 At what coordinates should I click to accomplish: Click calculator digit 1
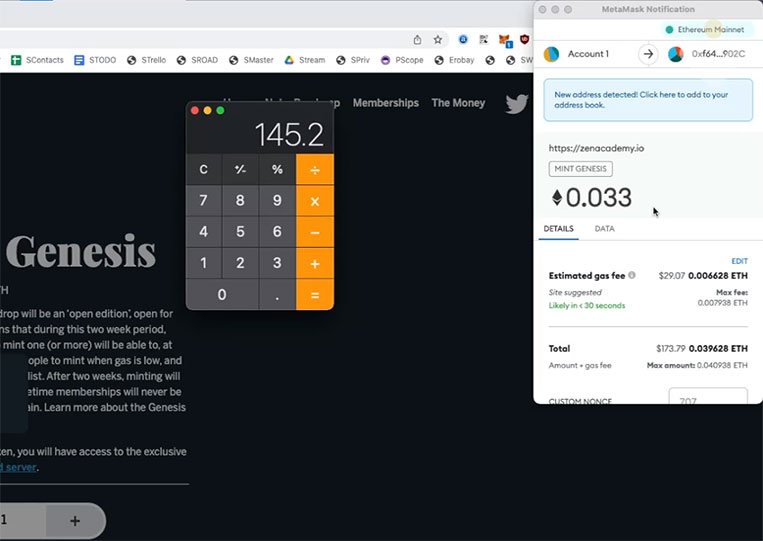[203, 263]
